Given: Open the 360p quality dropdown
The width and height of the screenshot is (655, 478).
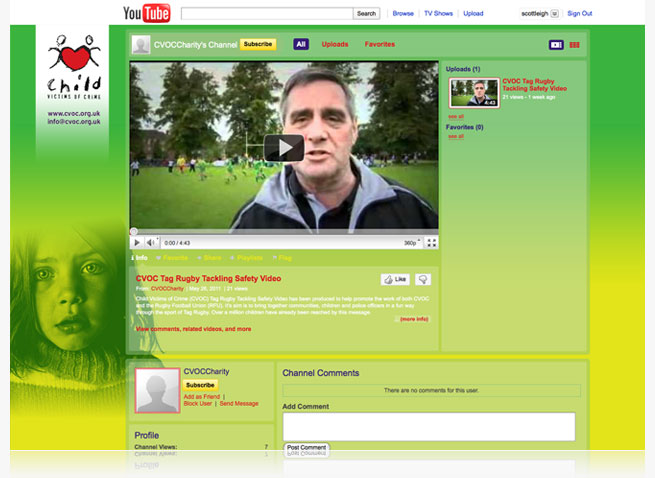Looking at the screenshot, I should point(412,243).
